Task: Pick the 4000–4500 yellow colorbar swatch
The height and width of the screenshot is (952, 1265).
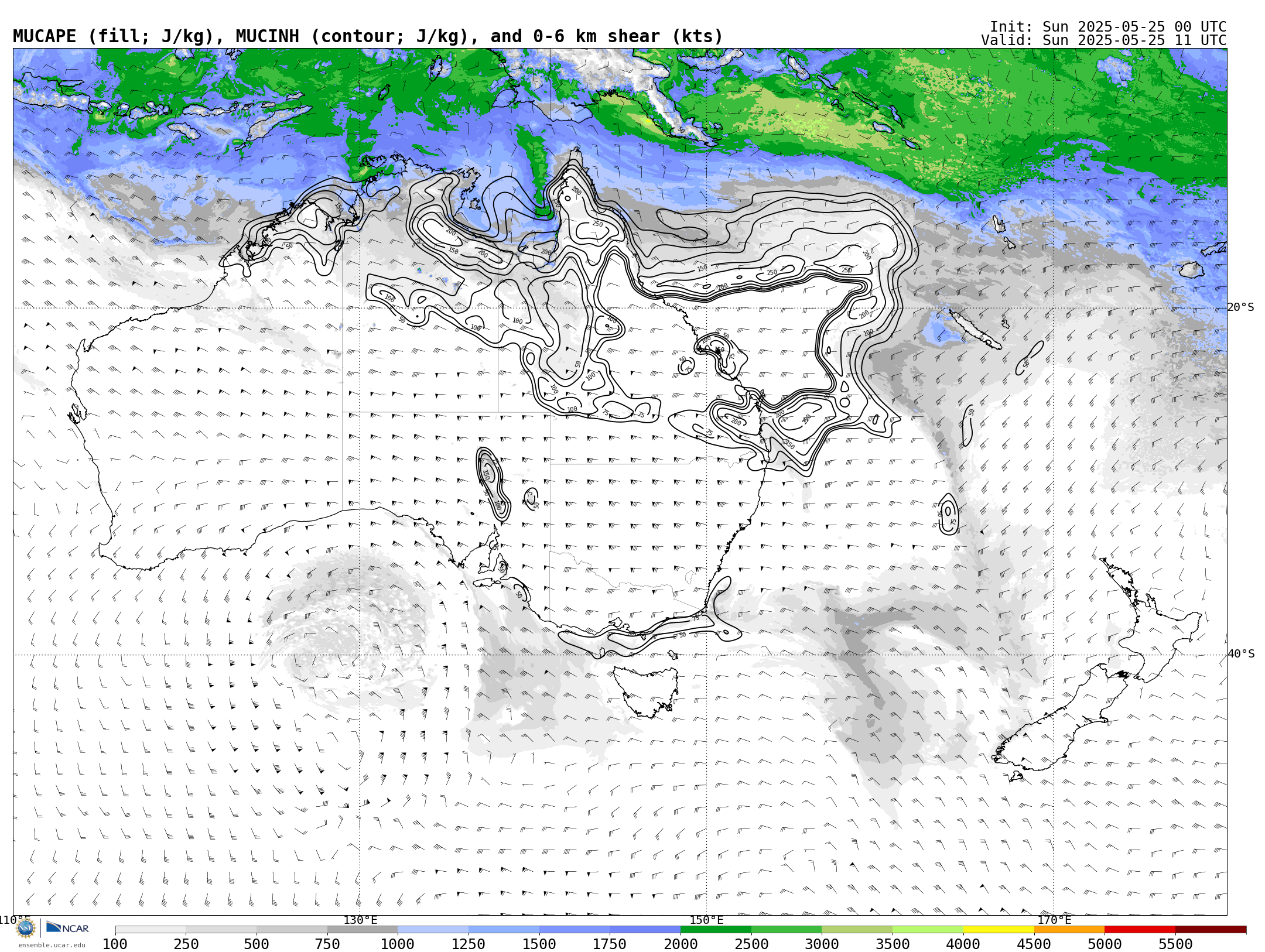Action: pos(999,930)
